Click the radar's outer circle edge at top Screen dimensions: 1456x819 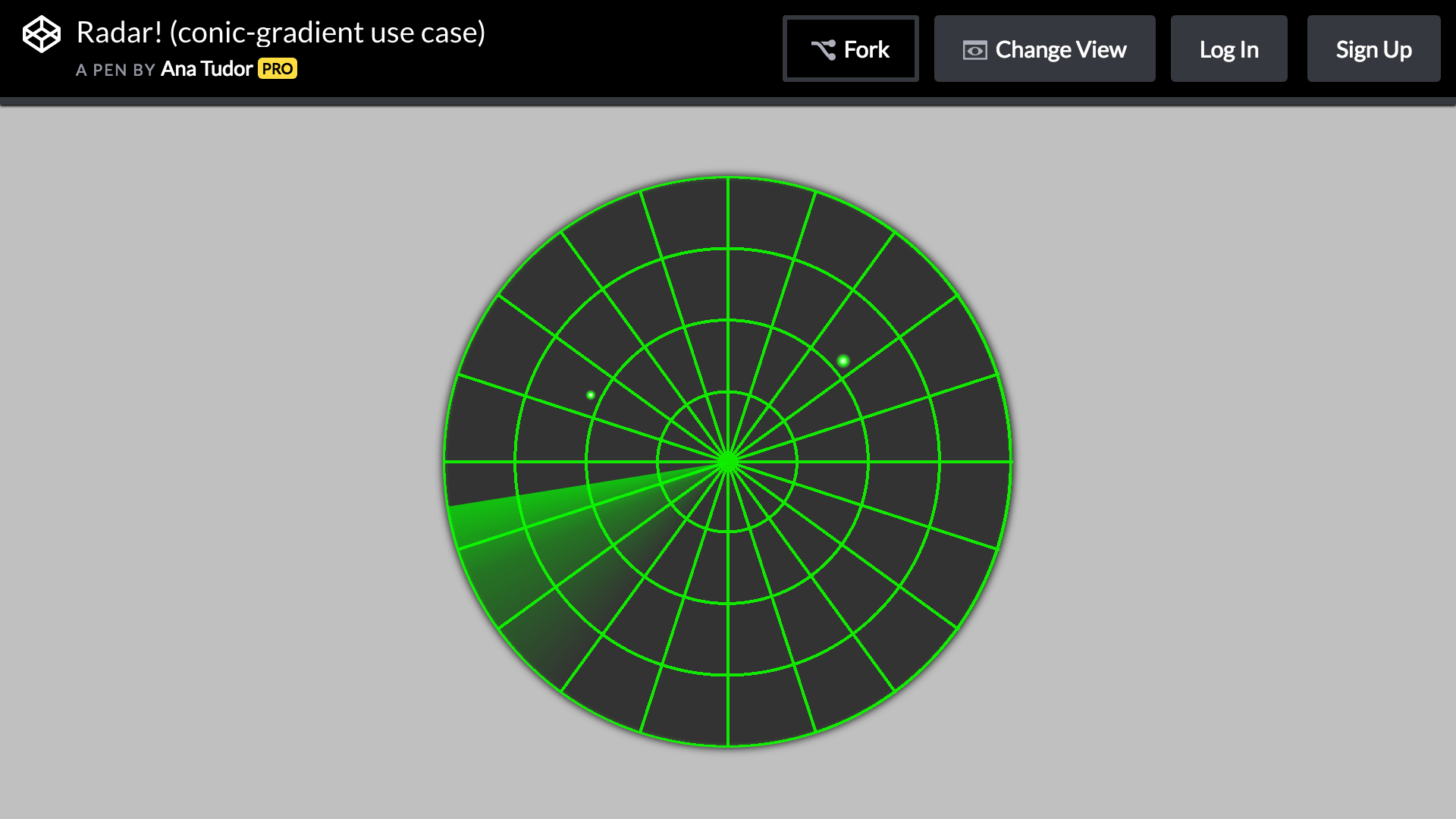pos(728,177)
